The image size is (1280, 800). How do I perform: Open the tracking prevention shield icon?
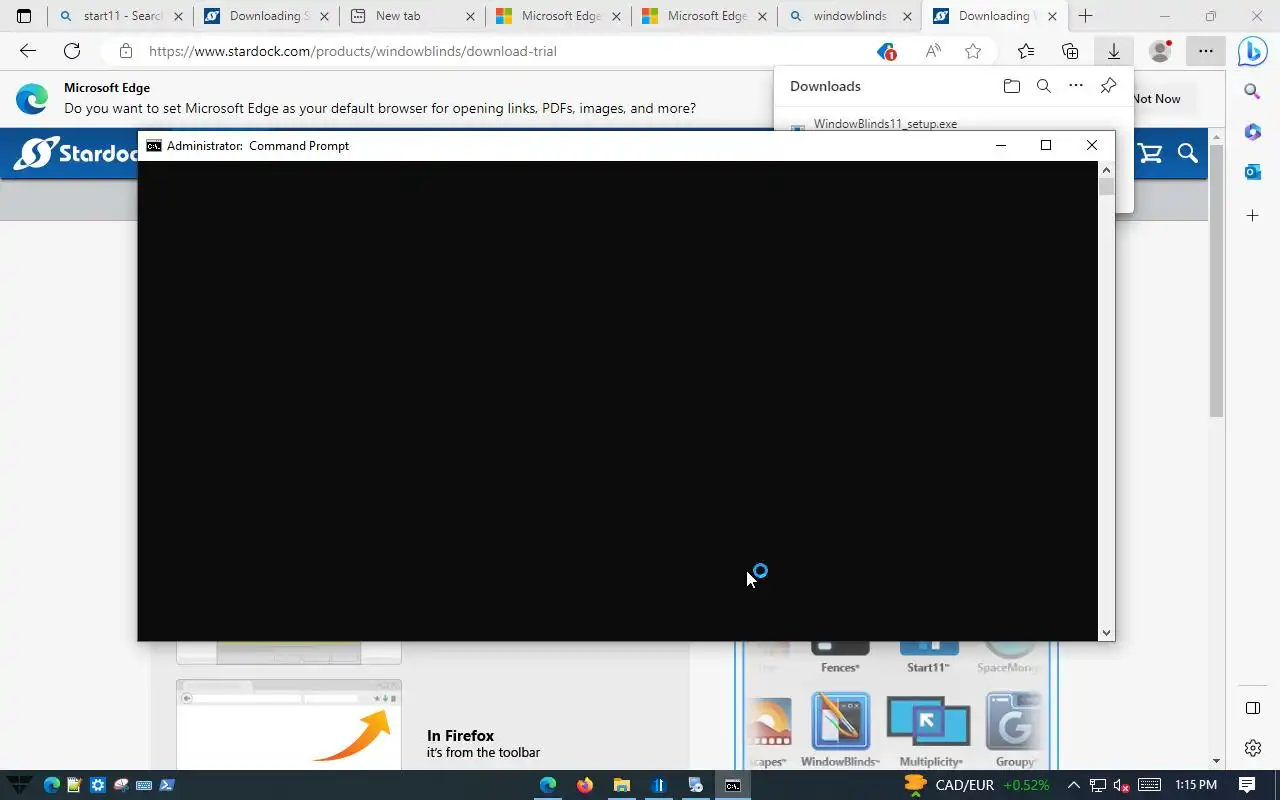[886, 51]
